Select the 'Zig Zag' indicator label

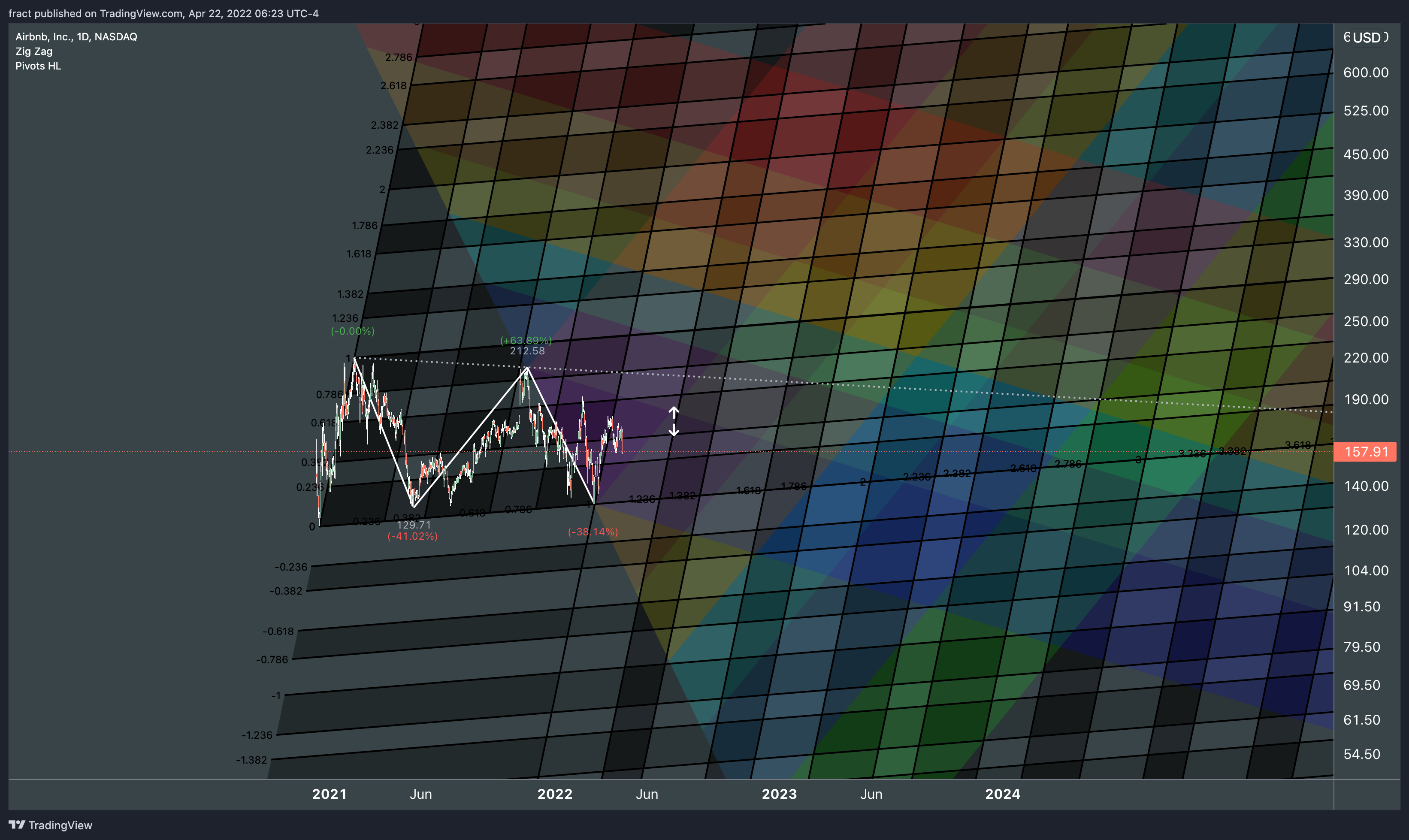pos(34,51)
